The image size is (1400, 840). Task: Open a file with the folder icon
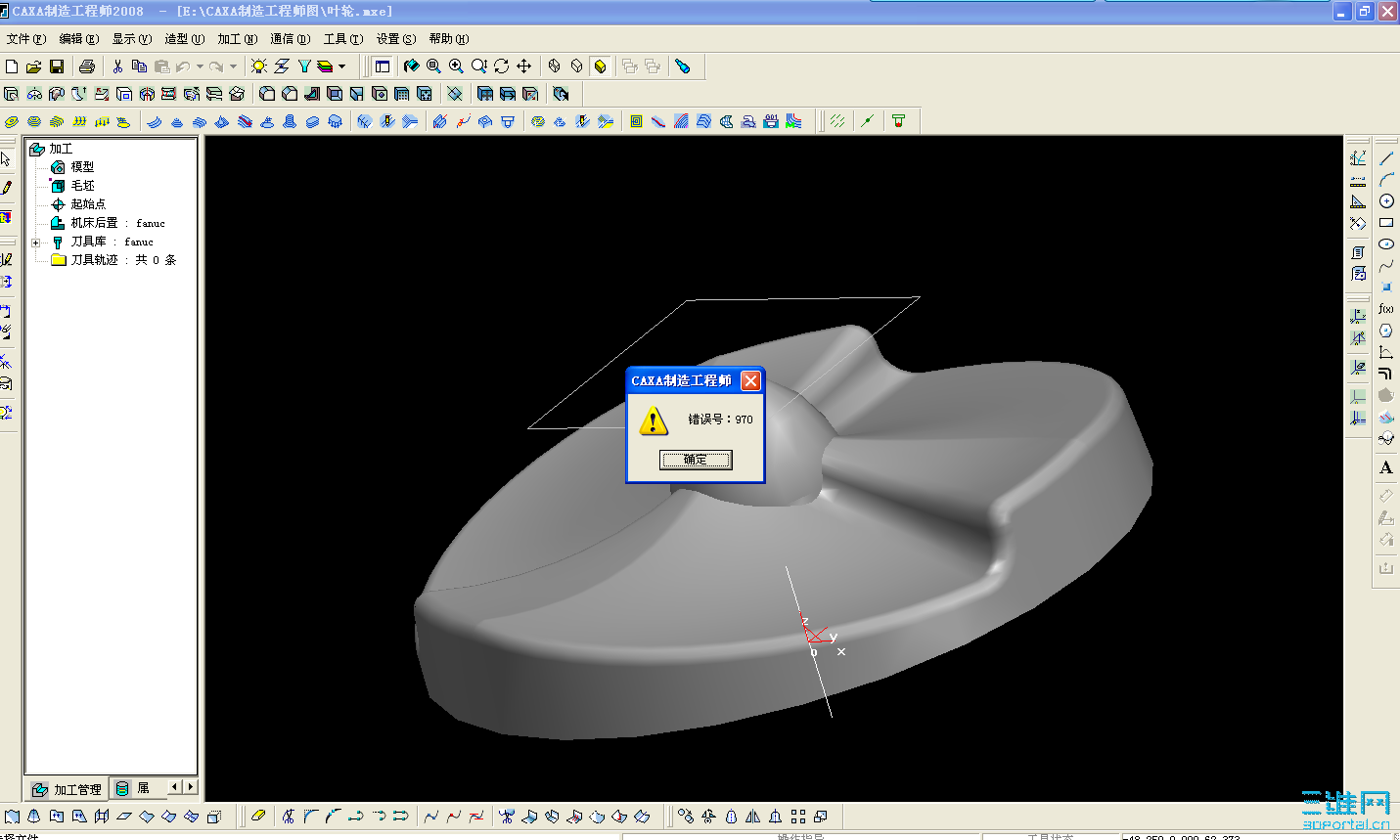pyautogui.click(x=34, y=66)
